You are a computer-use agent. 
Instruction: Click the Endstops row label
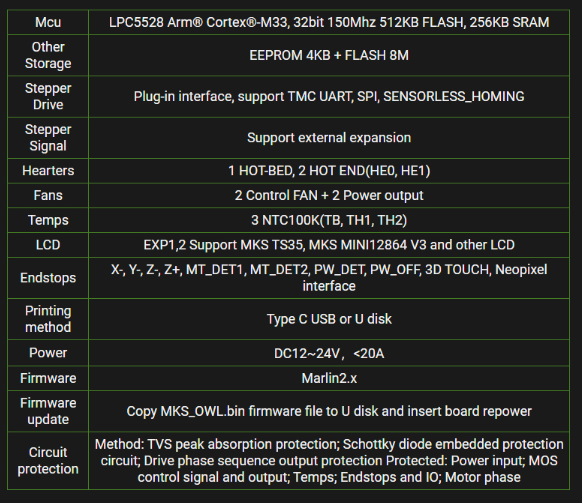(x=48, y=278)
